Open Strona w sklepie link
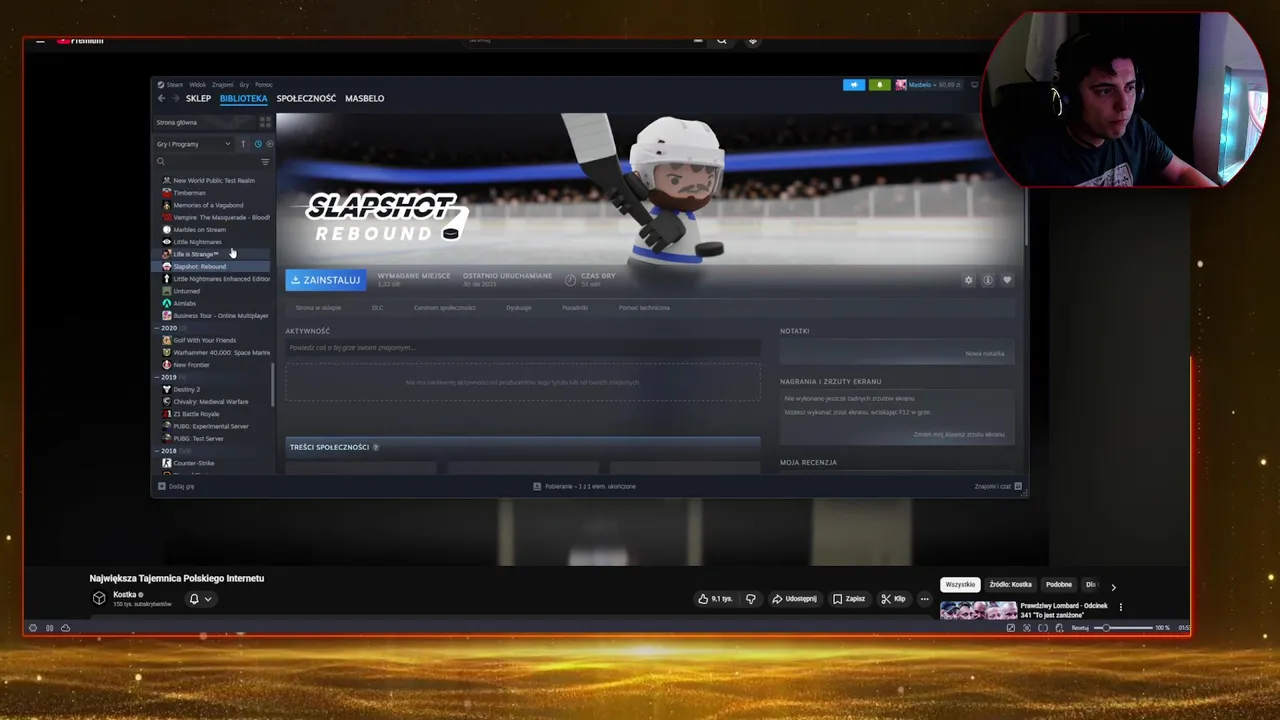 tap(318, 308)
